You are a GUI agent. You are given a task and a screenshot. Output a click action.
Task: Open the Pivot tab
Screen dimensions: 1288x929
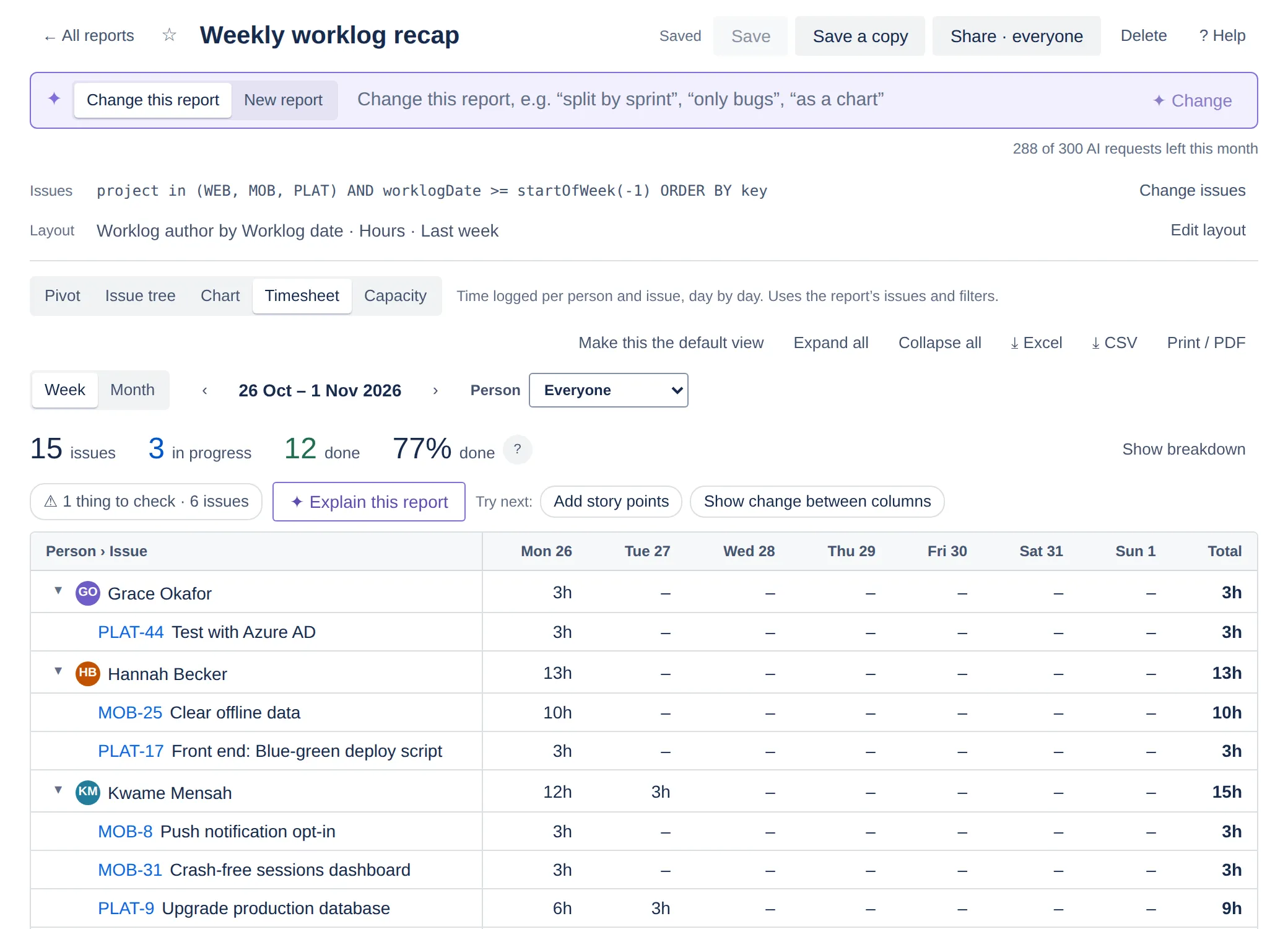coord(63,295)
